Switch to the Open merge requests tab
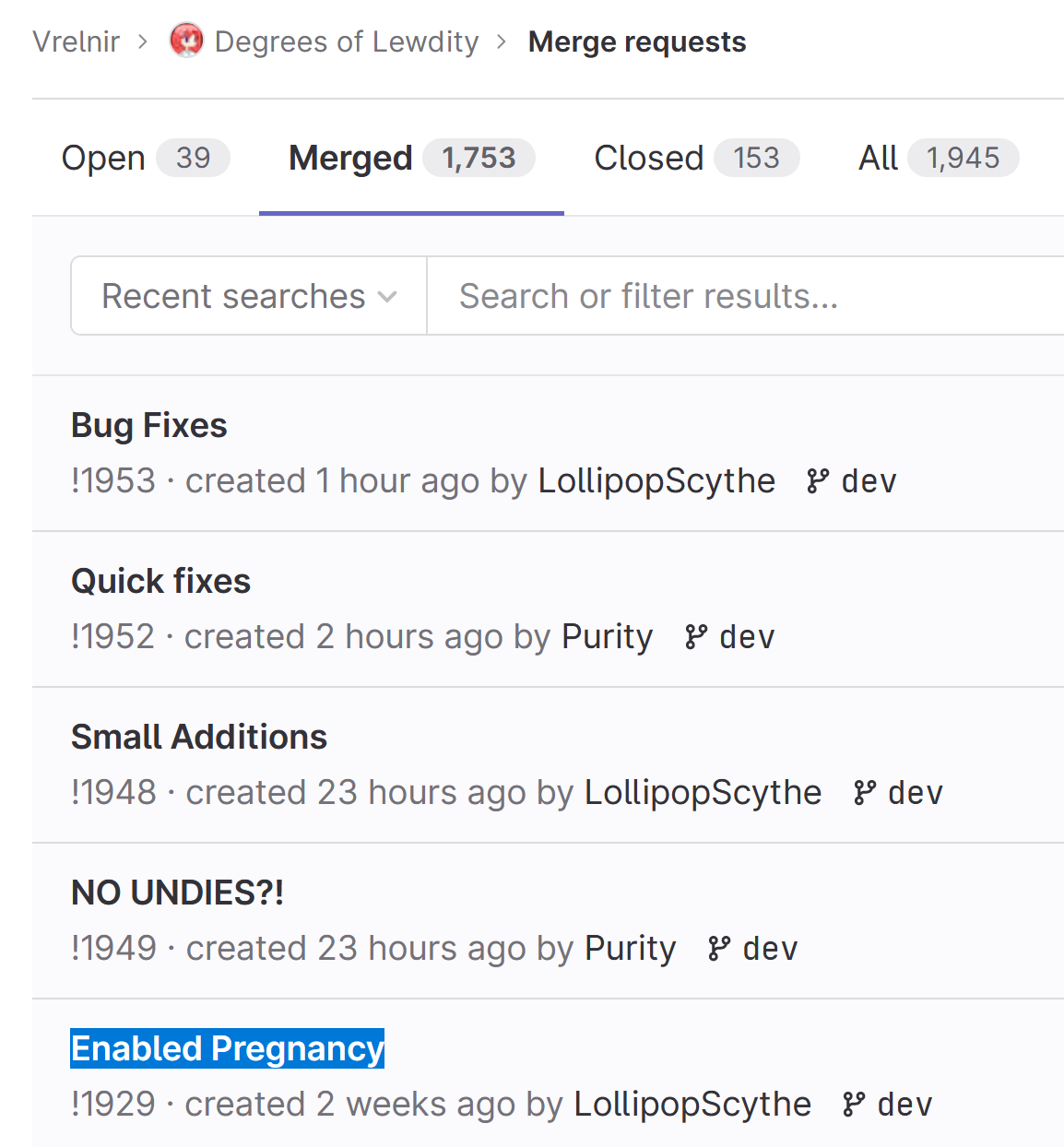Image resolution: width=1064 pixels, height=1147 pixels. point(145,158)
